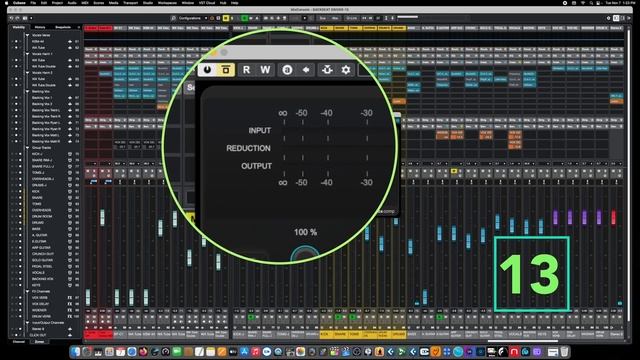
Task: Toggle visibility dot for Backing Vox 1
Action: click(16, 98)
